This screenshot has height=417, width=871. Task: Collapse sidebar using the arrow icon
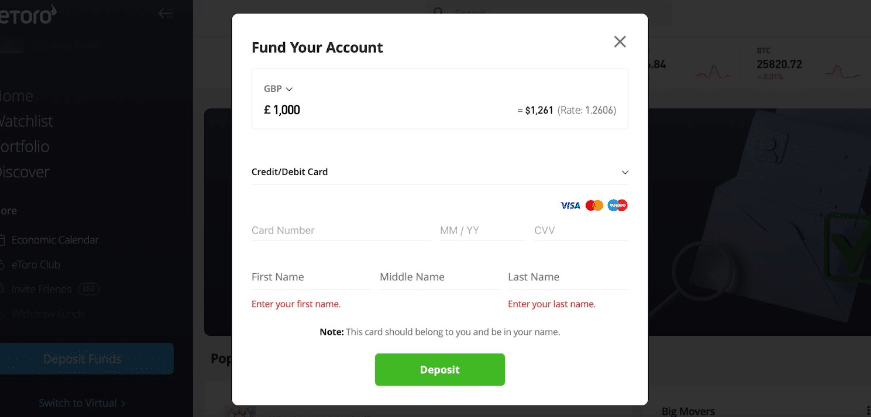click(x=166, y=14)
